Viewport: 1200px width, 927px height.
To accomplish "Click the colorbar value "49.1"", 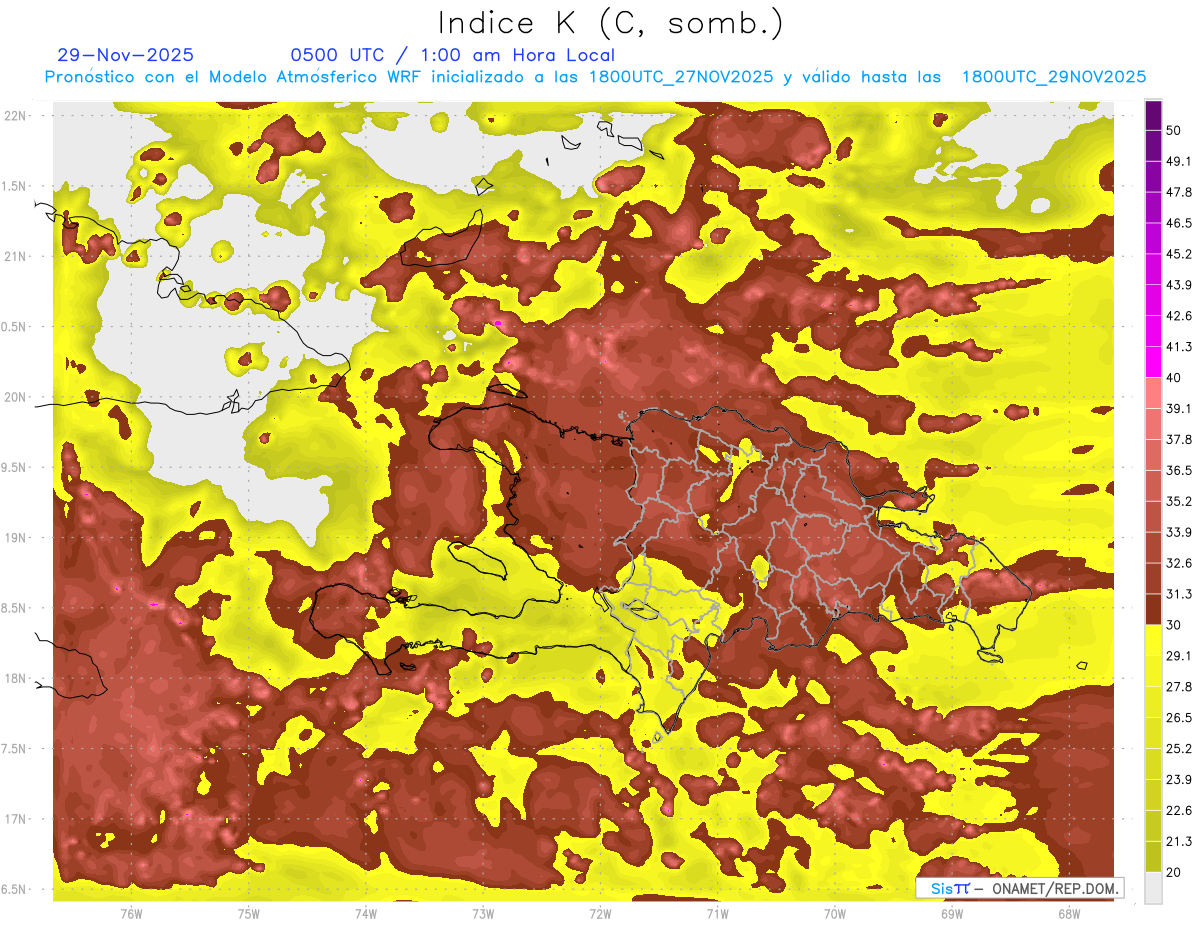I will [1178, 161].
